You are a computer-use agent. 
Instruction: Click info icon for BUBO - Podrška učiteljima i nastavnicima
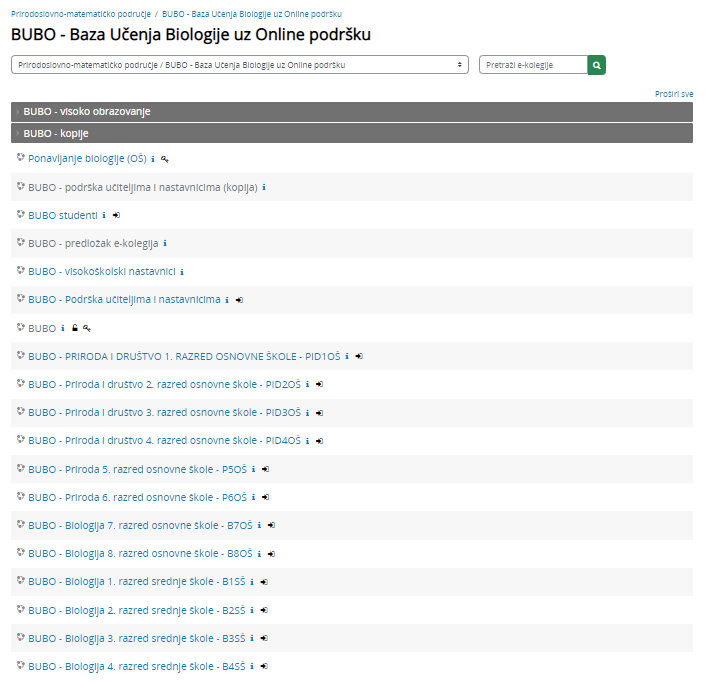tap(227, 300)
